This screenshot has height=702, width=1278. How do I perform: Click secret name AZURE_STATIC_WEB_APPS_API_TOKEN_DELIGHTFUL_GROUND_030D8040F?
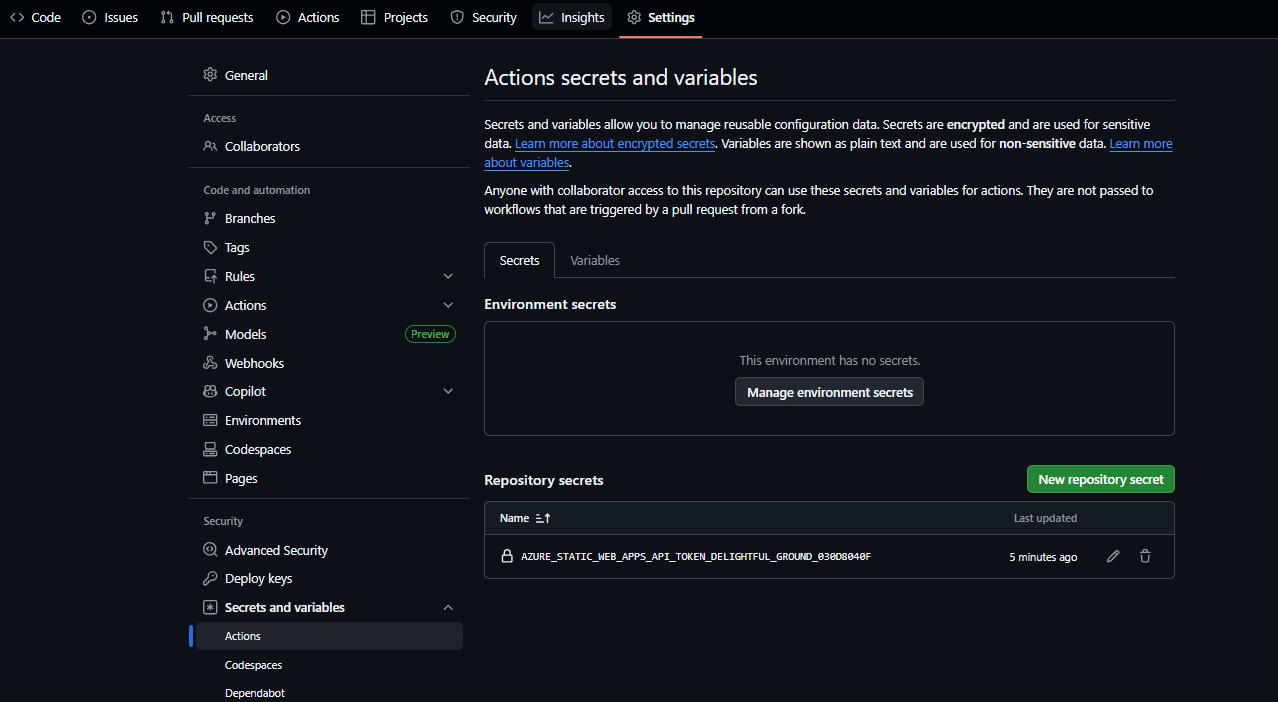[696, 556]
